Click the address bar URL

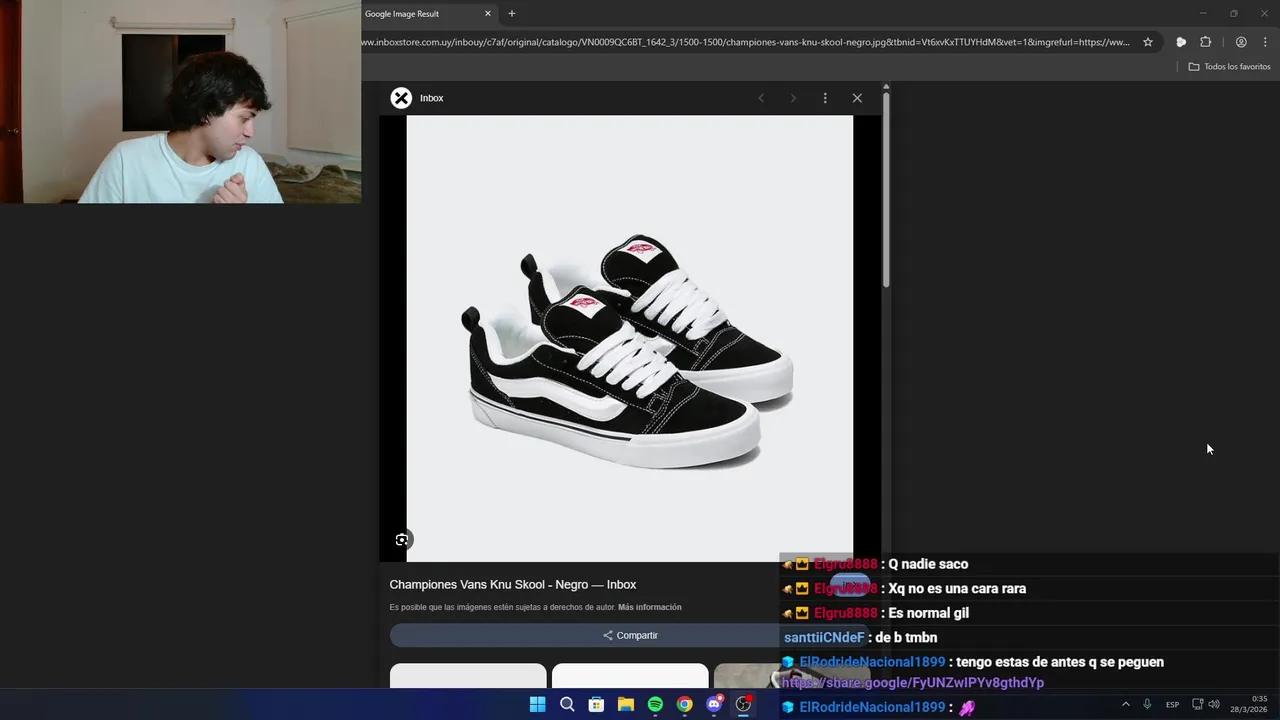[745, 42]
